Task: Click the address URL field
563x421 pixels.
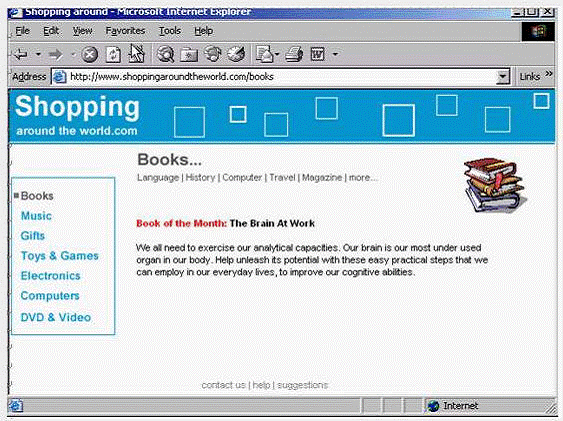Action: tap(280, 77)
